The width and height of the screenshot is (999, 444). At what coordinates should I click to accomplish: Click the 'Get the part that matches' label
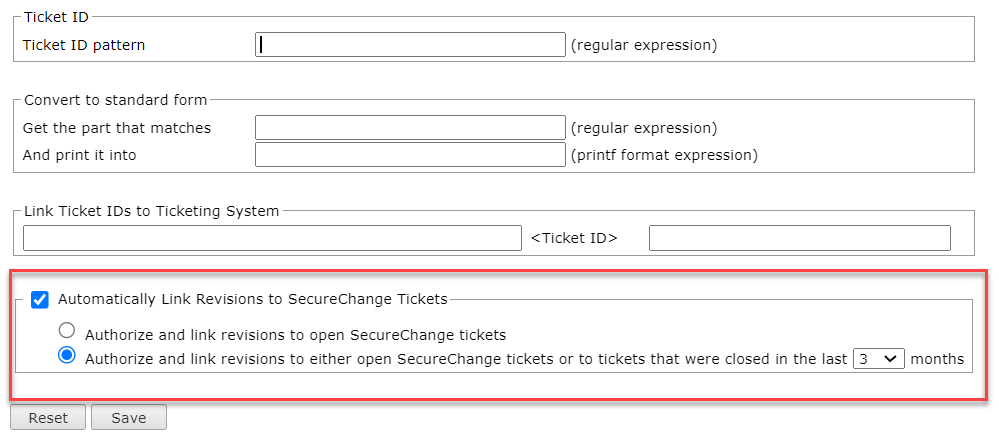coord(116,128)
